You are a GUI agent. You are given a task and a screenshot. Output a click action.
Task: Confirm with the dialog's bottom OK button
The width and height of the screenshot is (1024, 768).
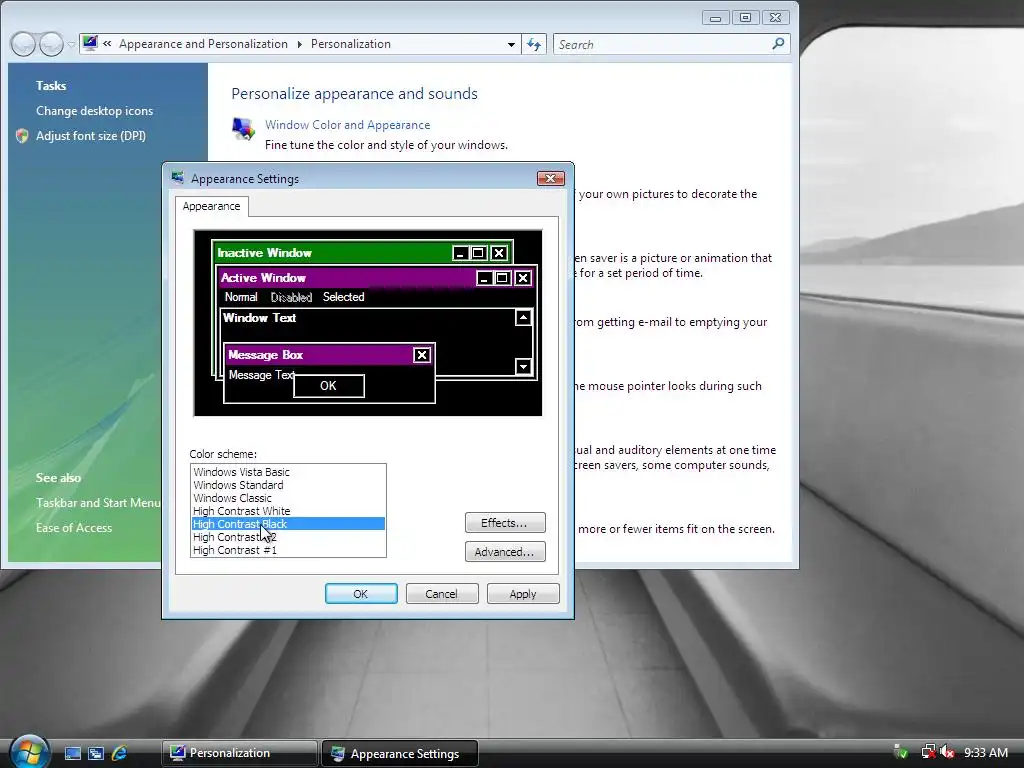[361, 594]
